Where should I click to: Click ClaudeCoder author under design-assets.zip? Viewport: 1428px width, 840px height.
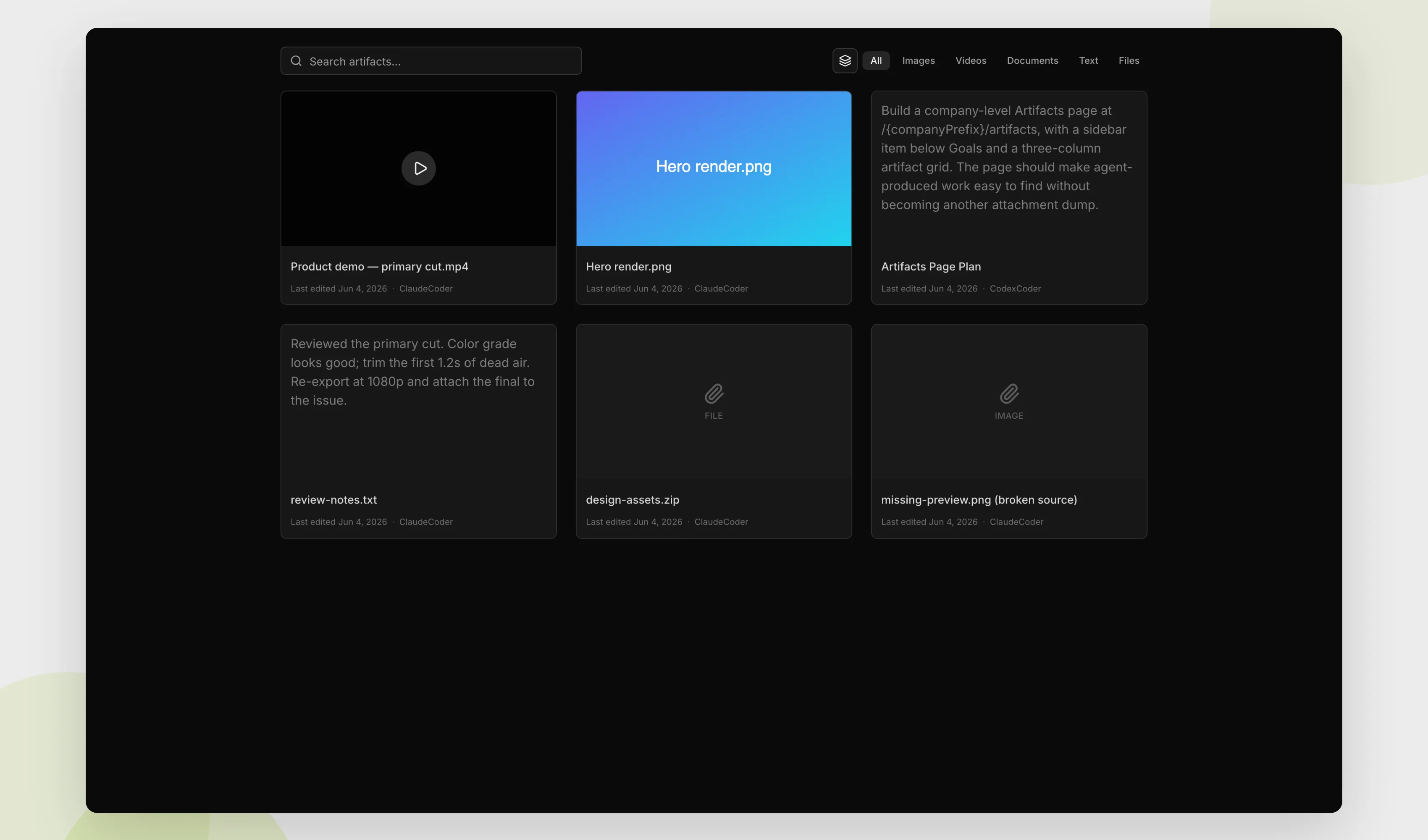click(x=721, y=522)
